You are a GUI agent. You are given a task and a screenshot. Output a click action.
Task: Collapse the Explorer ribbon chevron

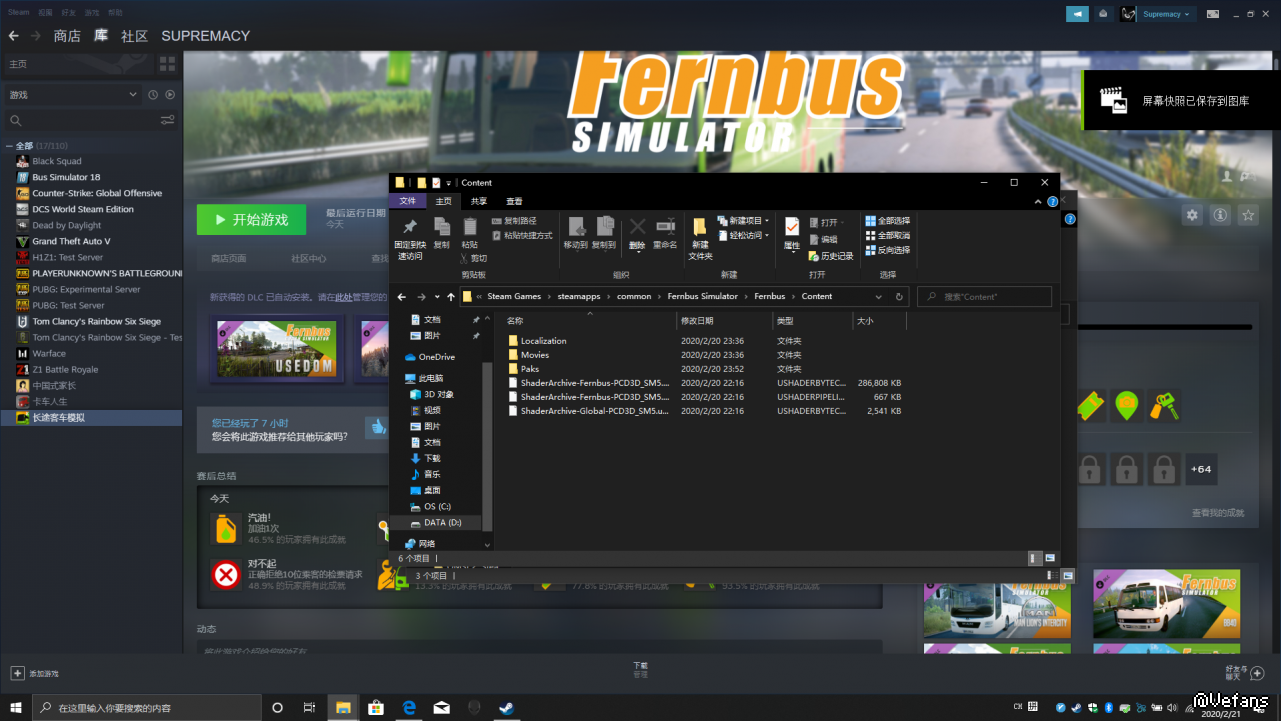tap(1037, 202)
